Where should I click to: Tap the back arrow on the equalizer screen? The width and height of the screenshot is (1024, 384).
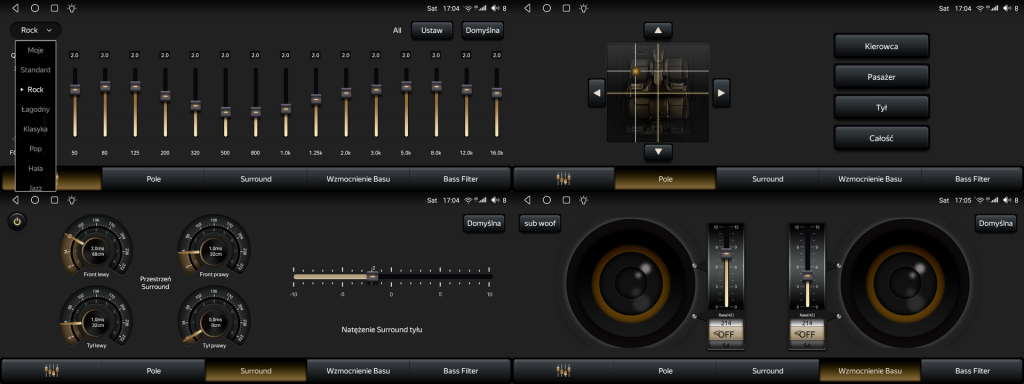pyautogui.click(x=15, y=8)
